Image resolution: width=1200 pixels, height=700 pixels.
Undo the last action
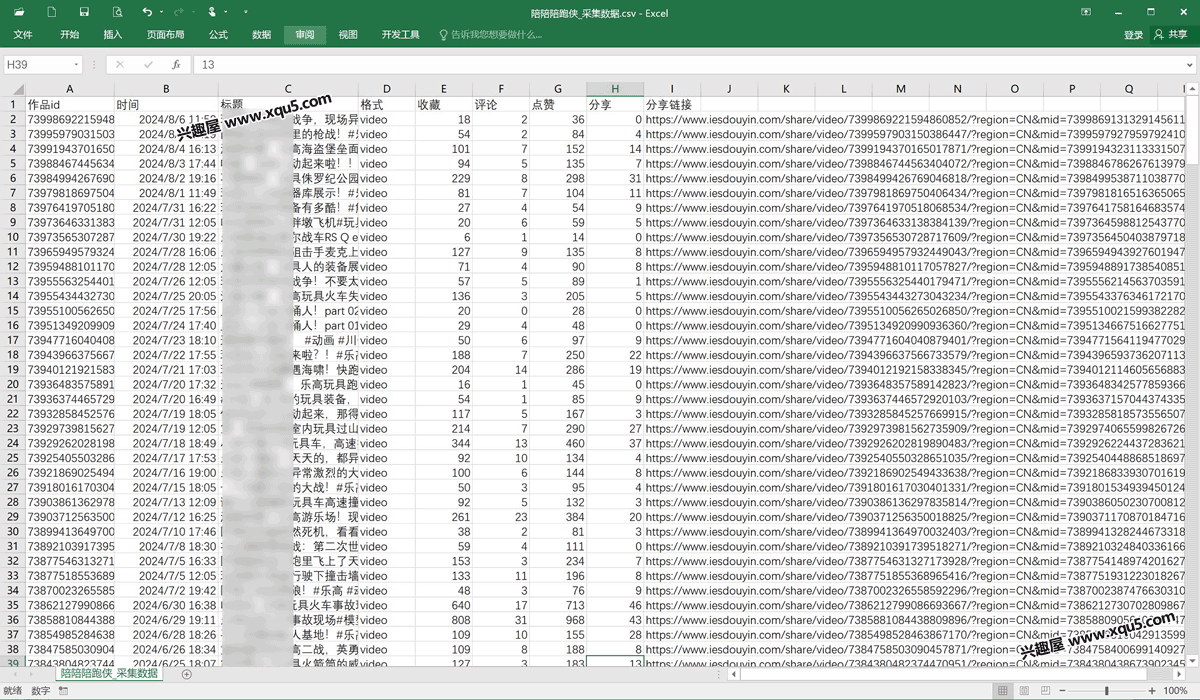[x=147, y=12]
